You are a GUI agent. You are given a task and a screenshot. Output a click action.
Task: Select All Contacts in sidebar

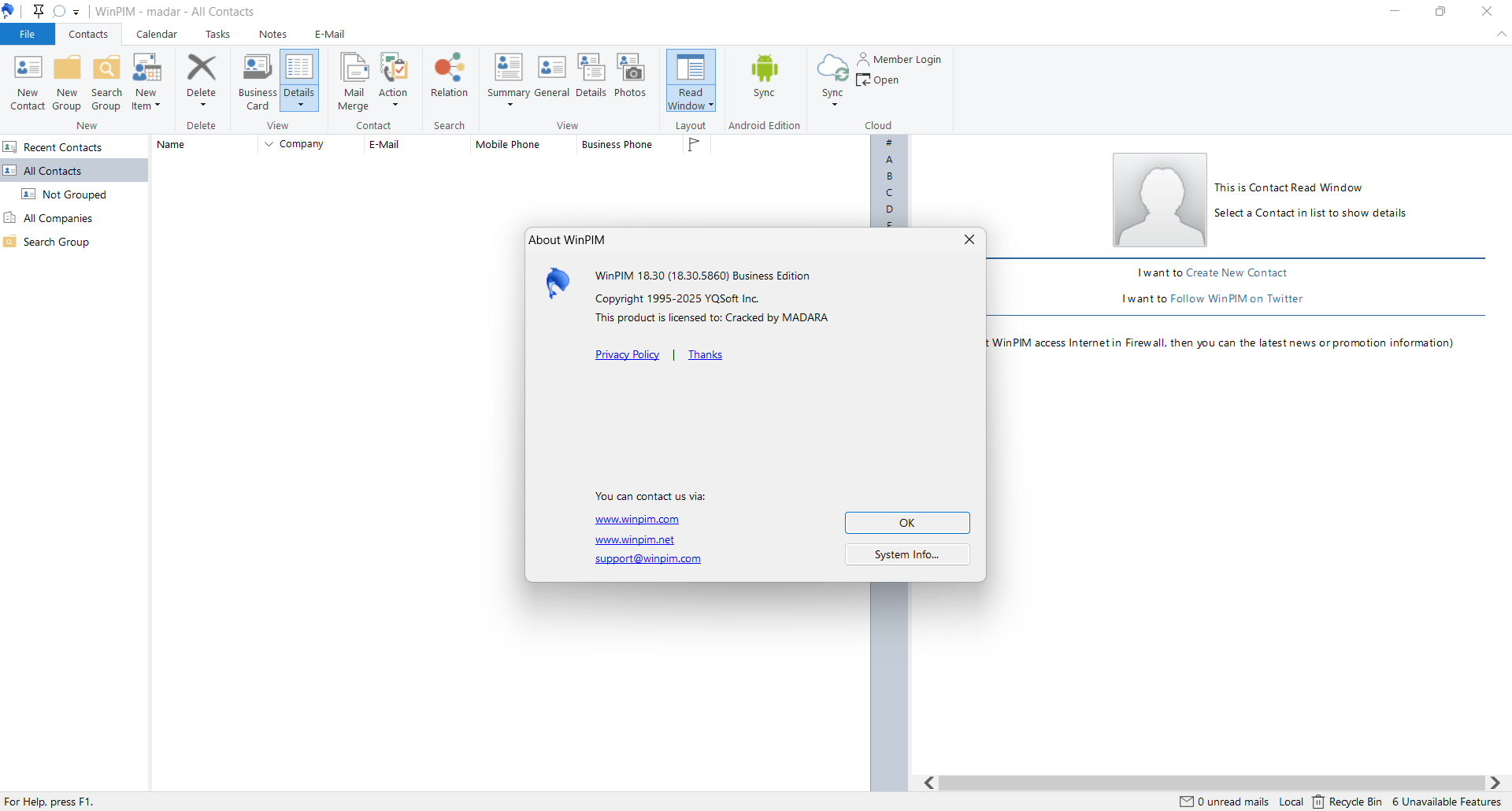pyautogui.click(x=74, y=171)
